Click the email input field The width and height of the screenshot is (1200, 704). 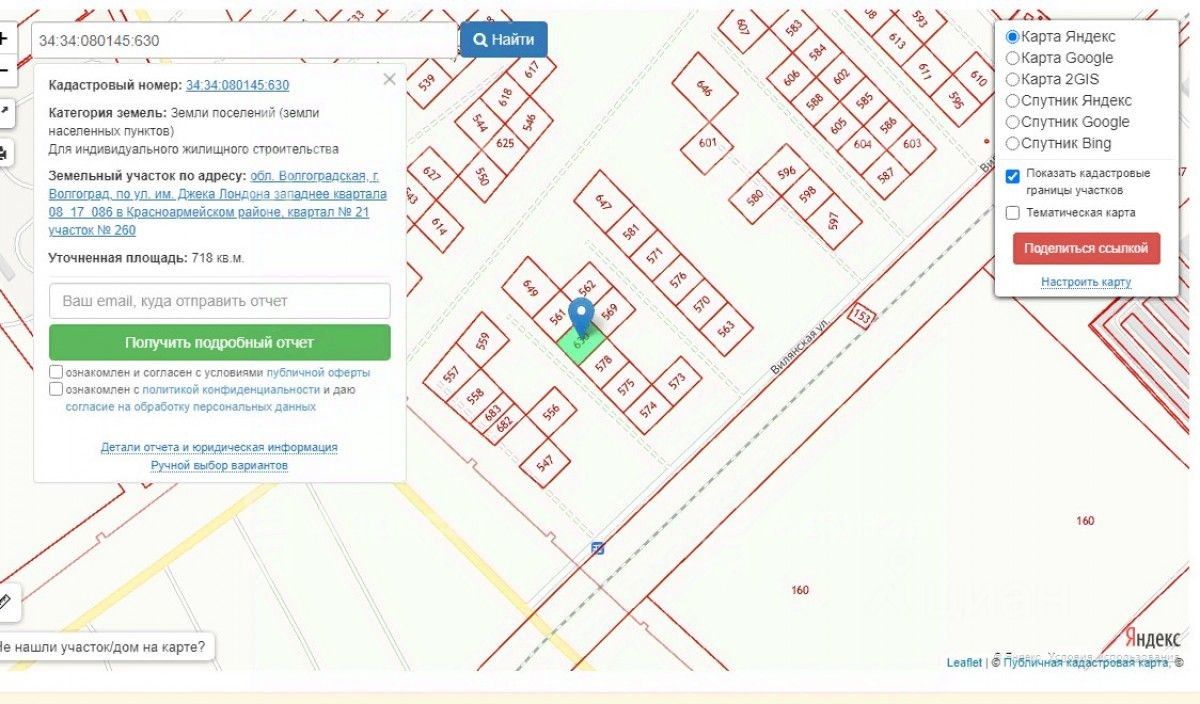click(x=219, y=301)
